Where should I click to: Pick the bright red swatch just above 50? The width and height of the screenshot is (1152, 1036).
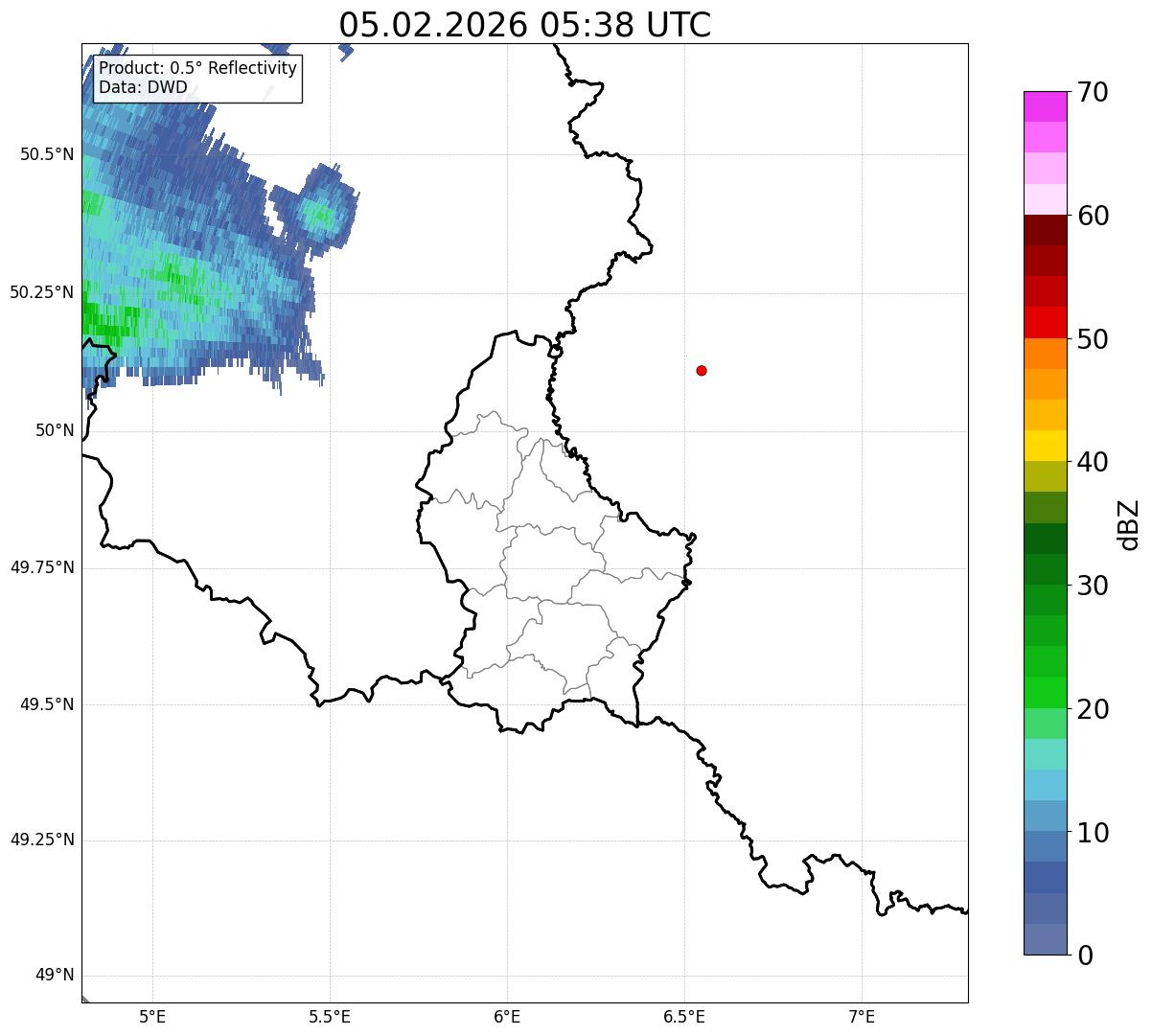[1045, 323]
